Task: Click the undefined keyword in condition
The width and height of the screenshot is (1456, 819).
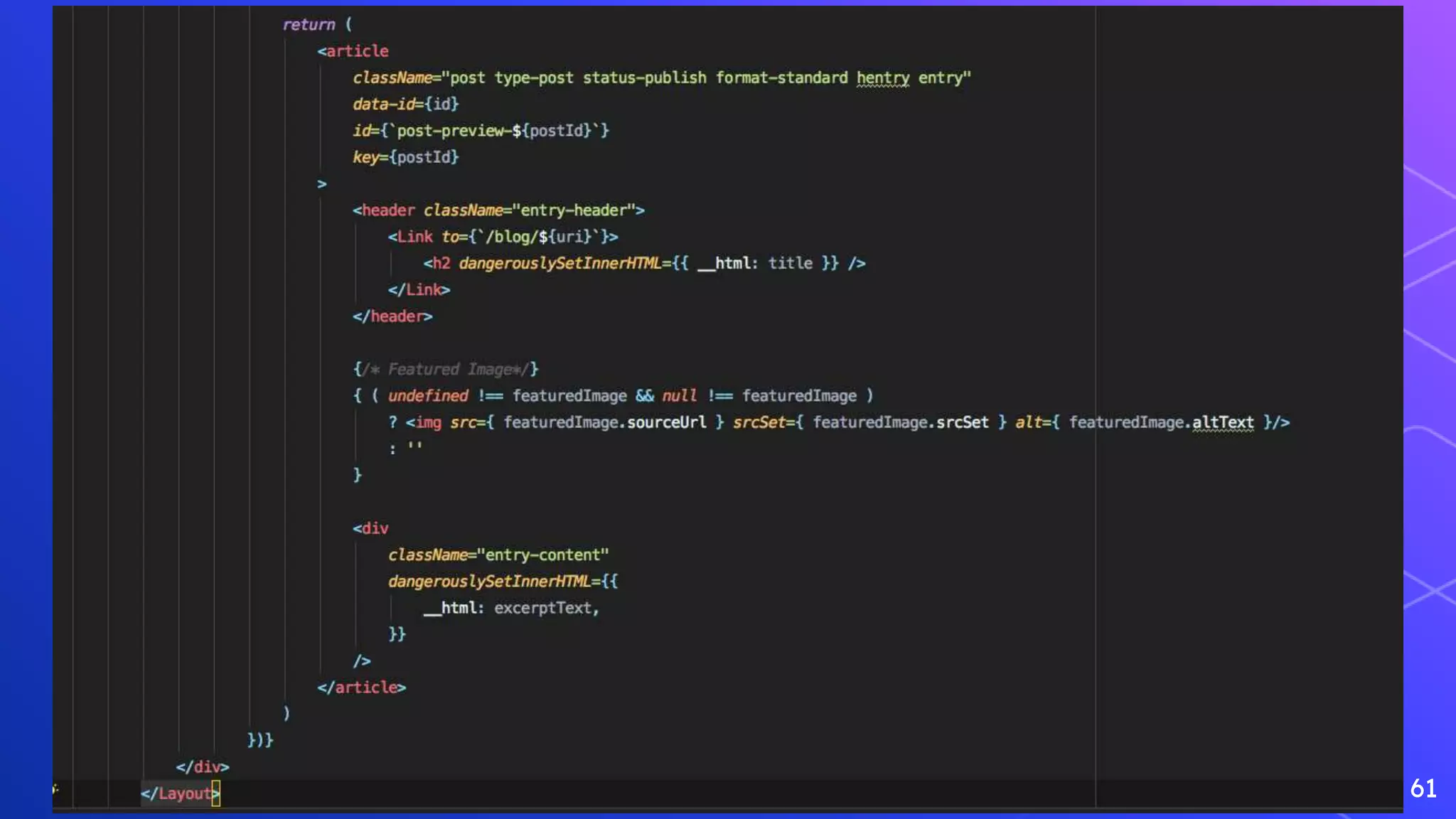Action: click(x=427, y=395)
